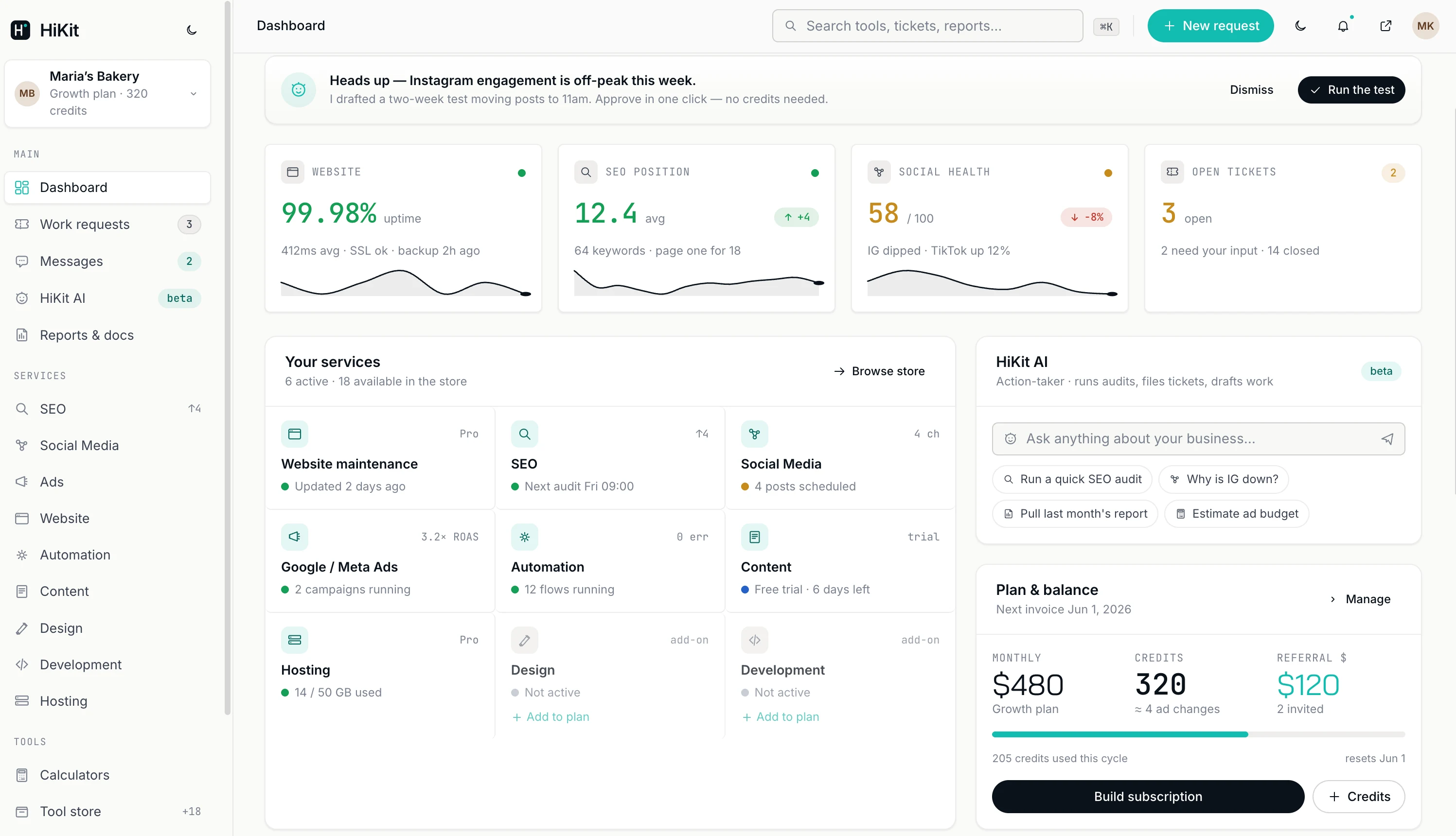
Task: Click the sidebar vertical scrollbar
Action: coord(228,358)
